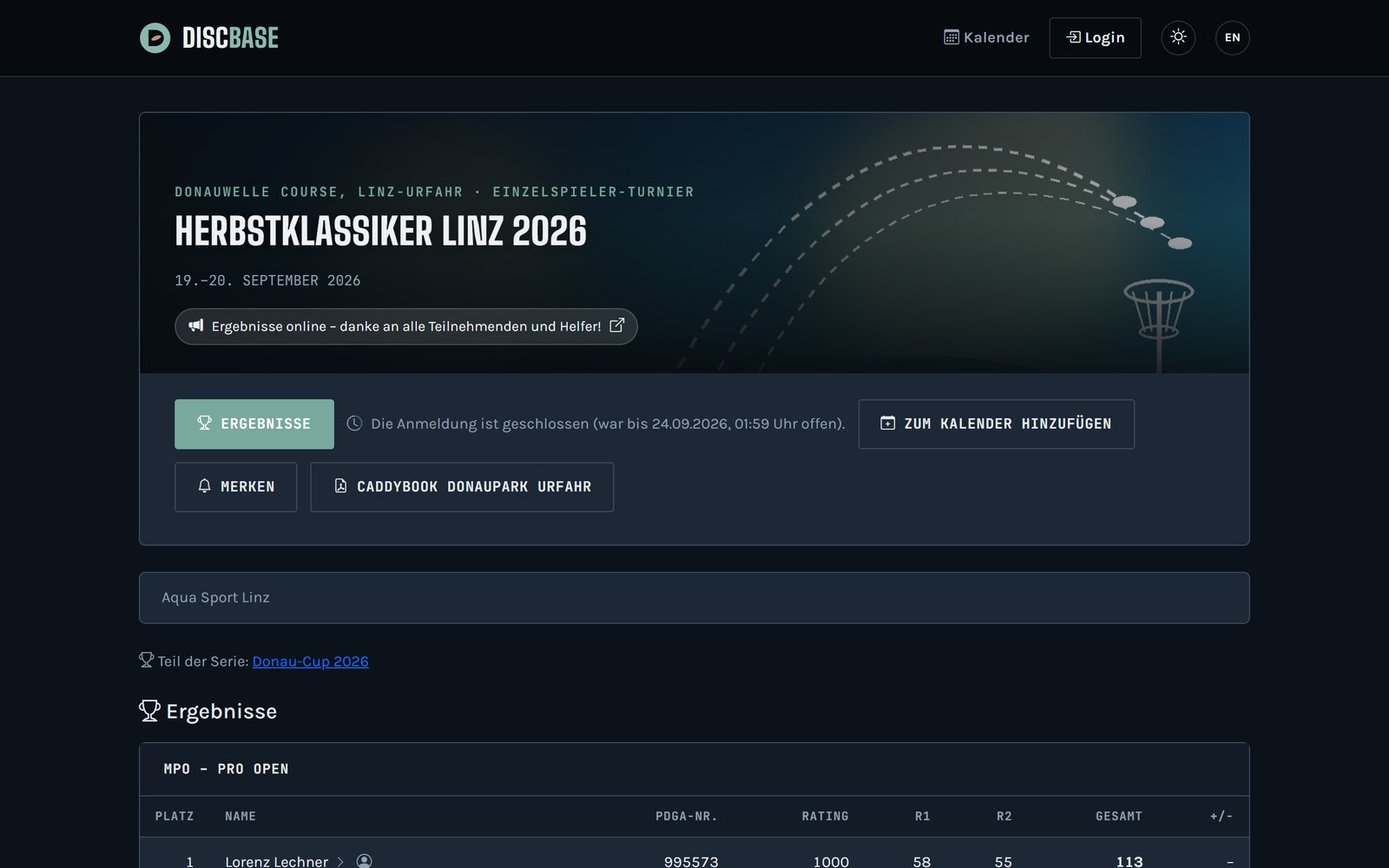Screen dimensions: 1389x868
Task: Click the Gesamt column header
Action: (x=1119, y=816)
